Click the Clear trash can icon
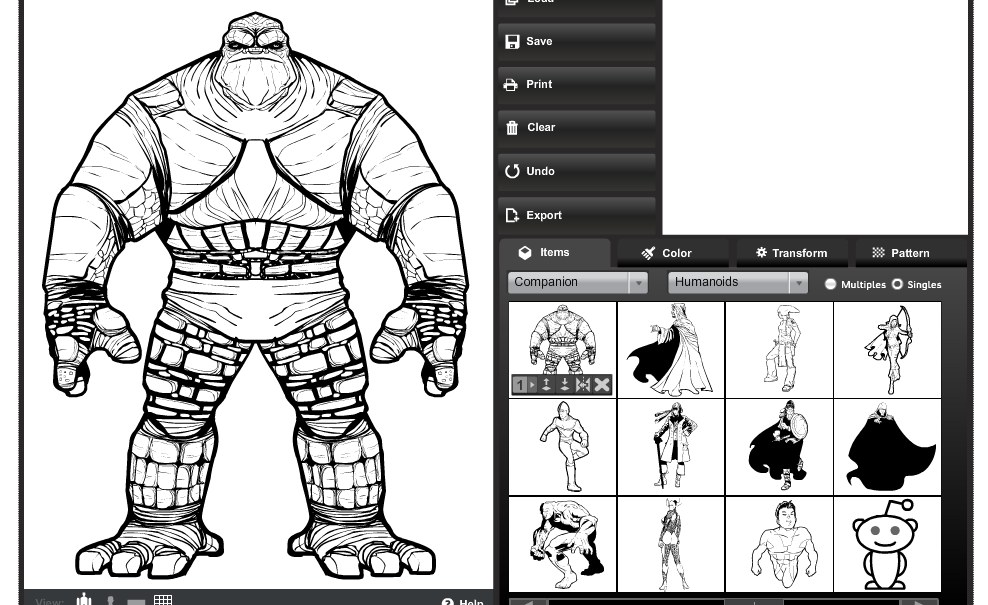Viewport: 988px width, 605px height. click(x=512, y=128)
